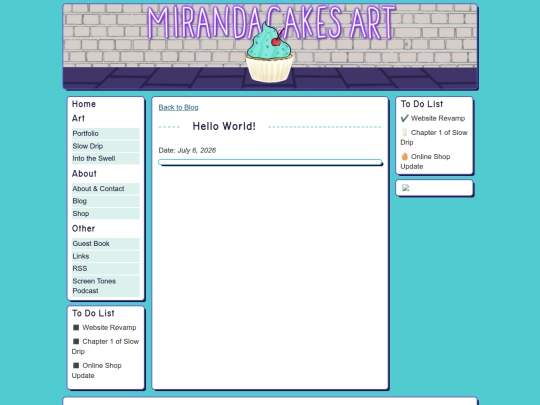Open Into the Swell link

point(105,158)
